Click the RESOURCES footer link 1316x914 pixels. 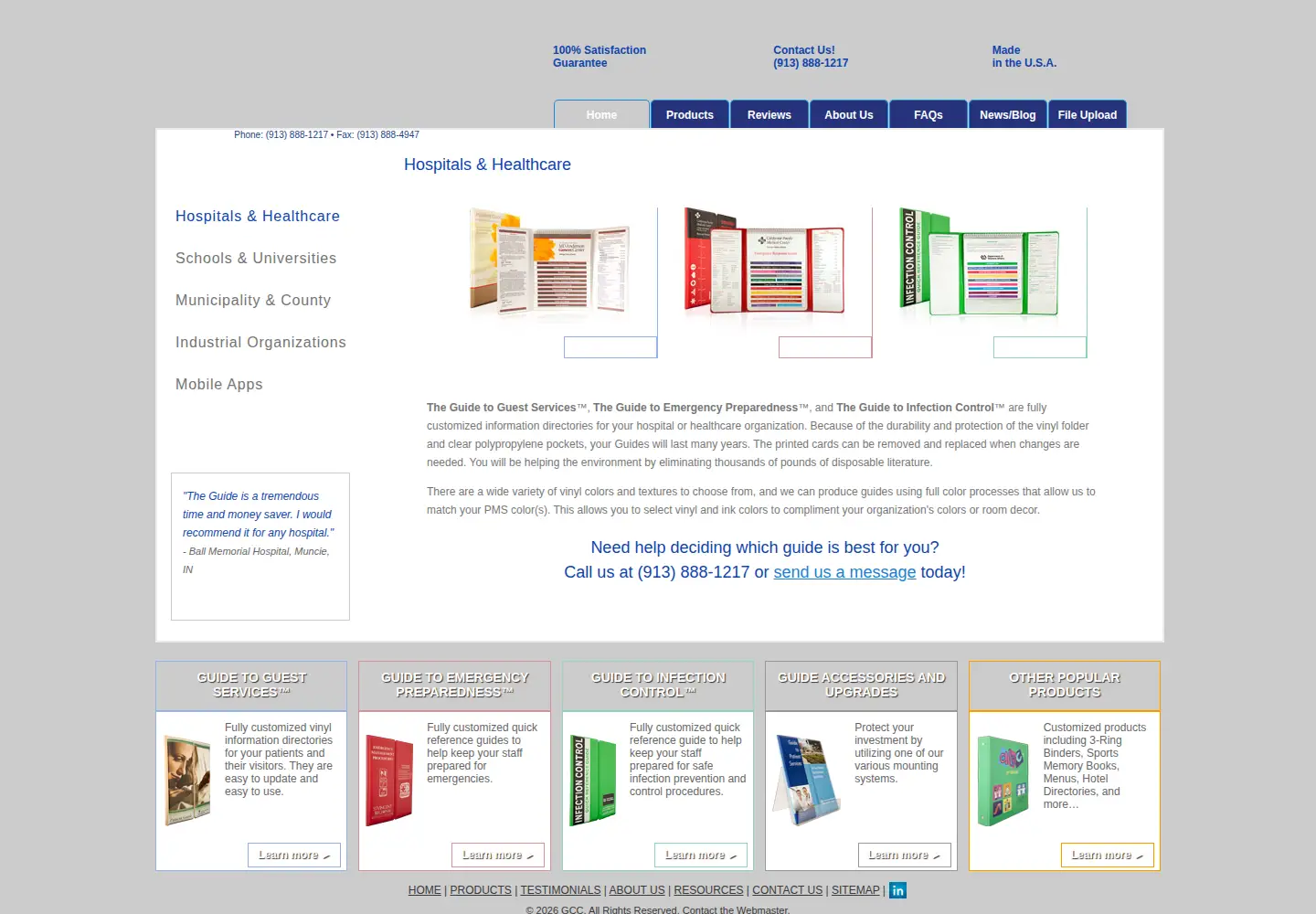(708, 890)
